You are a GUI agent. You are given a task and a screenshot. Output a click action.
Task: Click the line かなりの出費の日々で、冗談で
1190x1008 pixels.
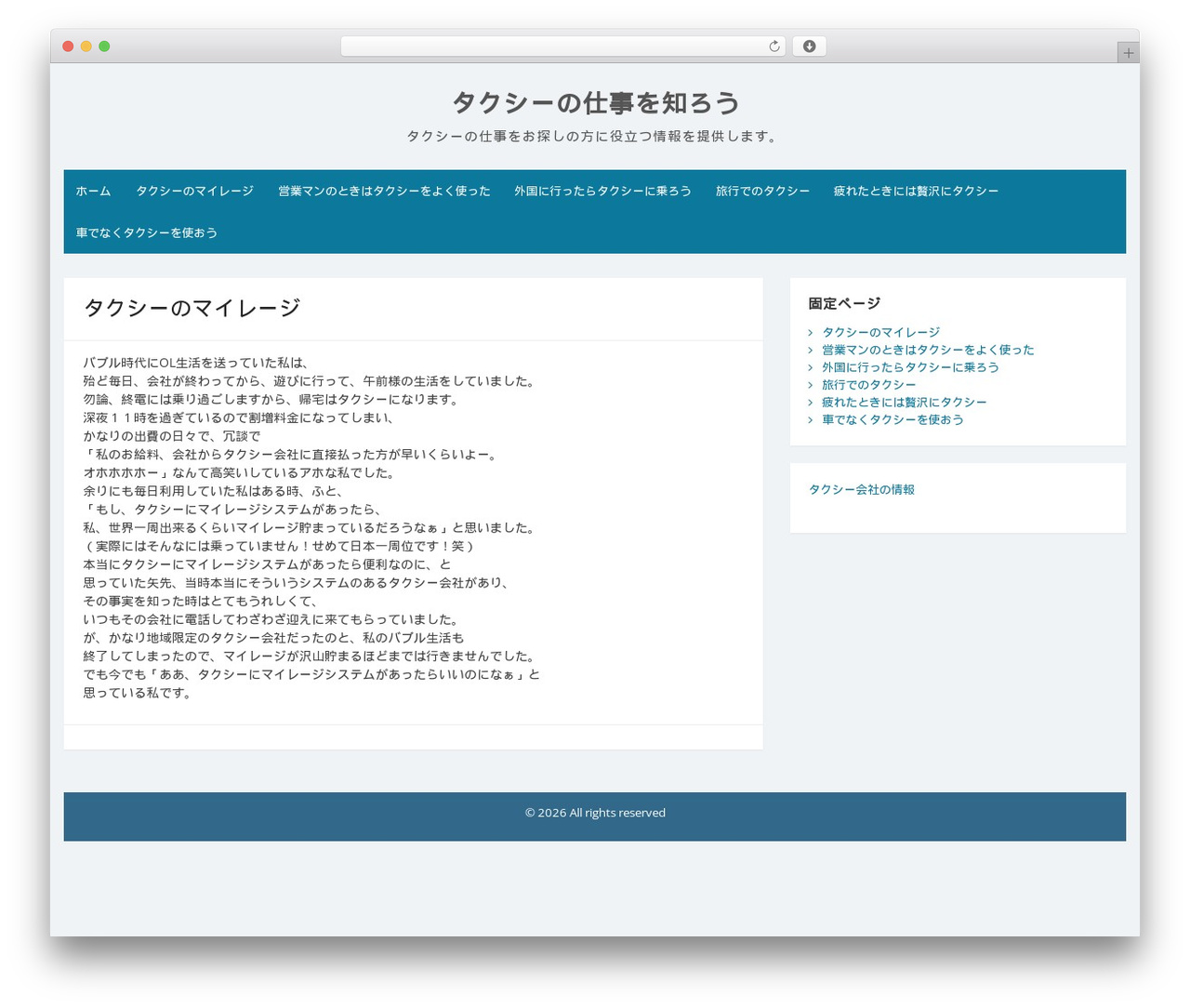pyautogui.click(x=172, y=436)
